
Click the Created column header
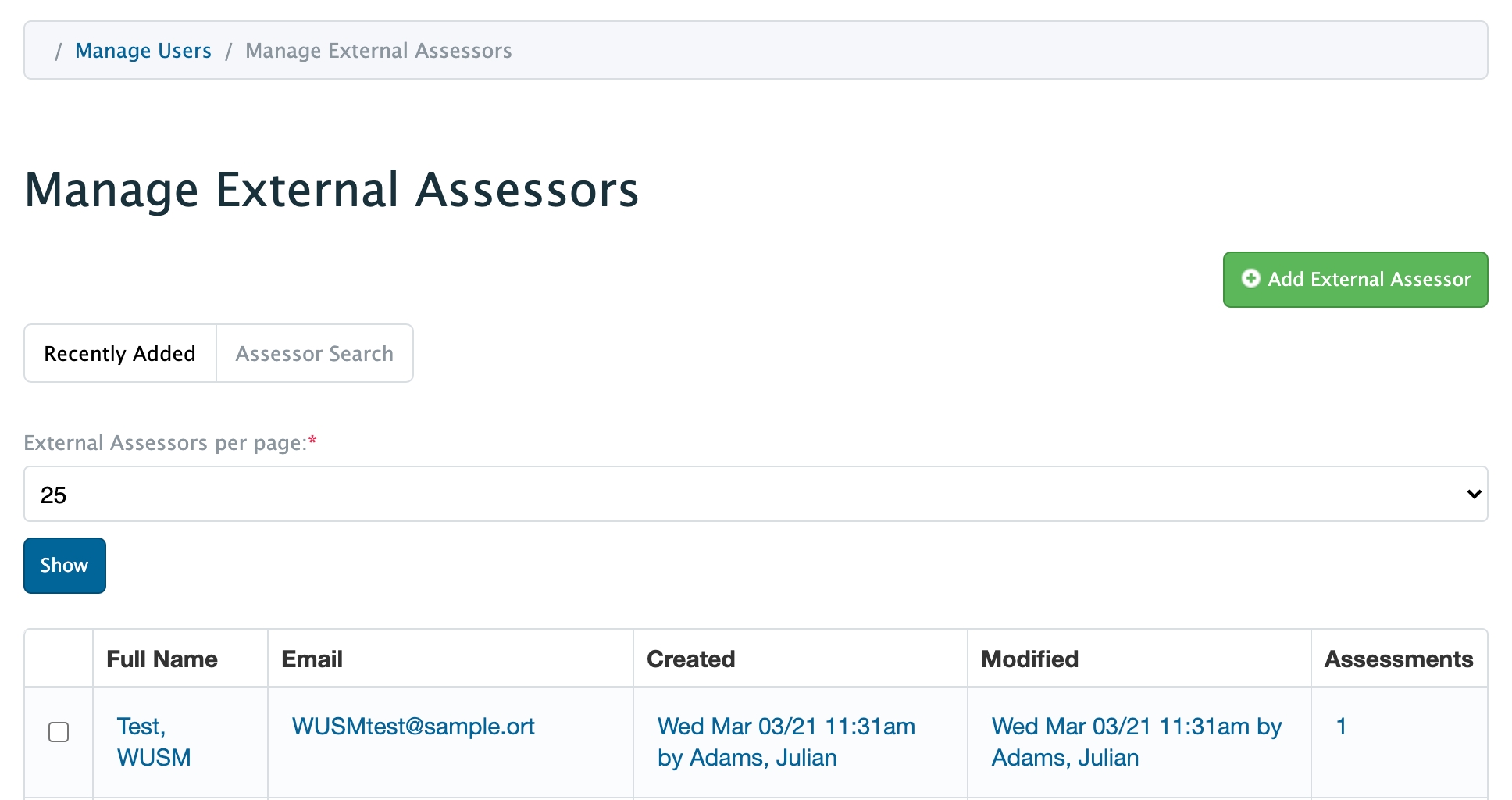coord(690,659)
